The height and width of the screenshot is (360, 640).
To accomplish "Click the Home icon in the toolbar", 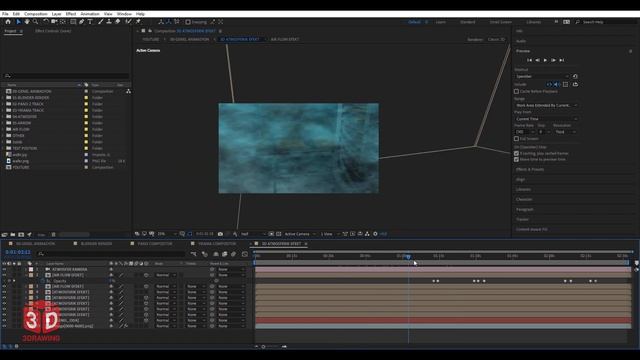I will point(8,22).
